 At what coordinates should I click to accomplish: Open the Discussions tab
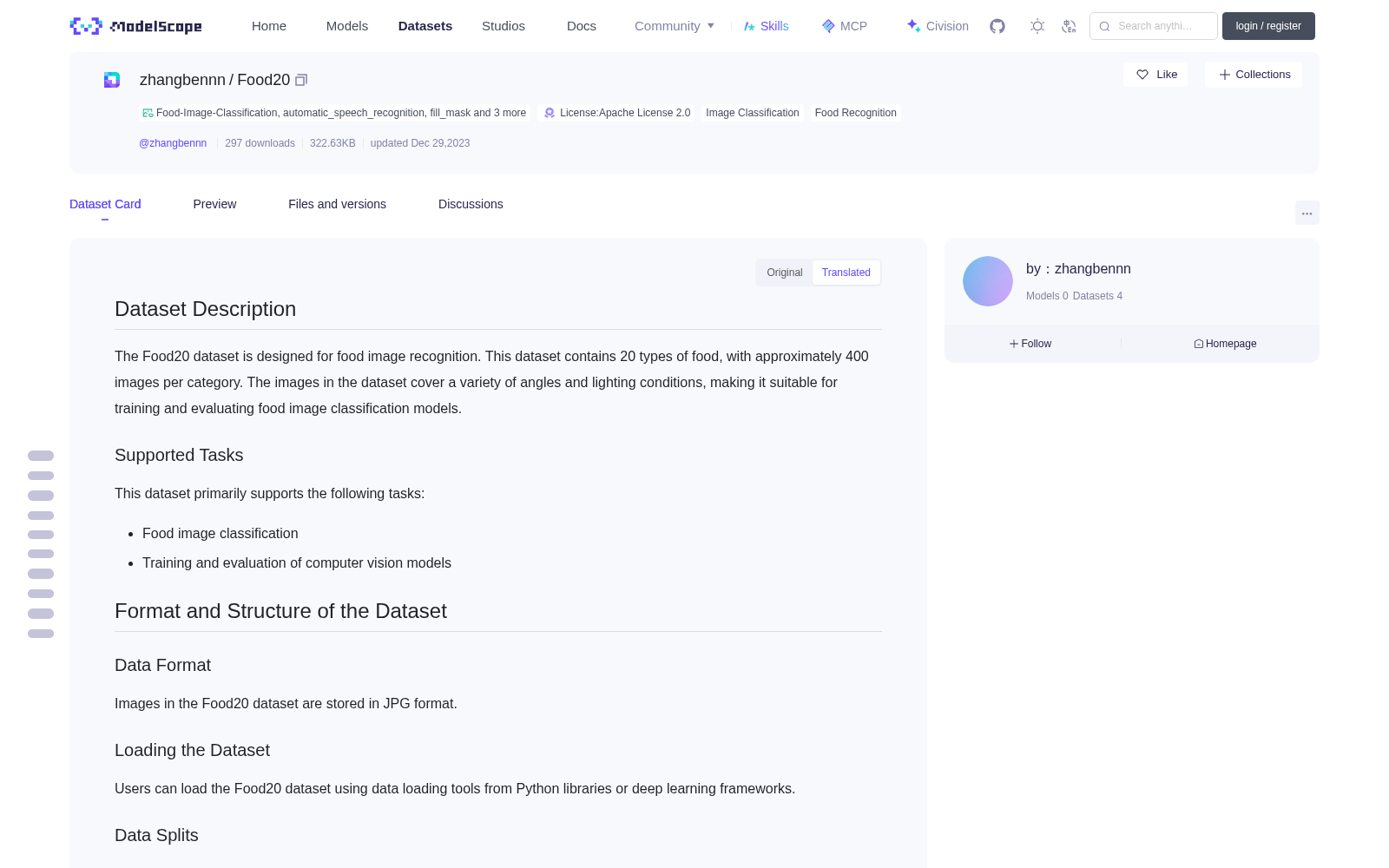click(471, 204)
